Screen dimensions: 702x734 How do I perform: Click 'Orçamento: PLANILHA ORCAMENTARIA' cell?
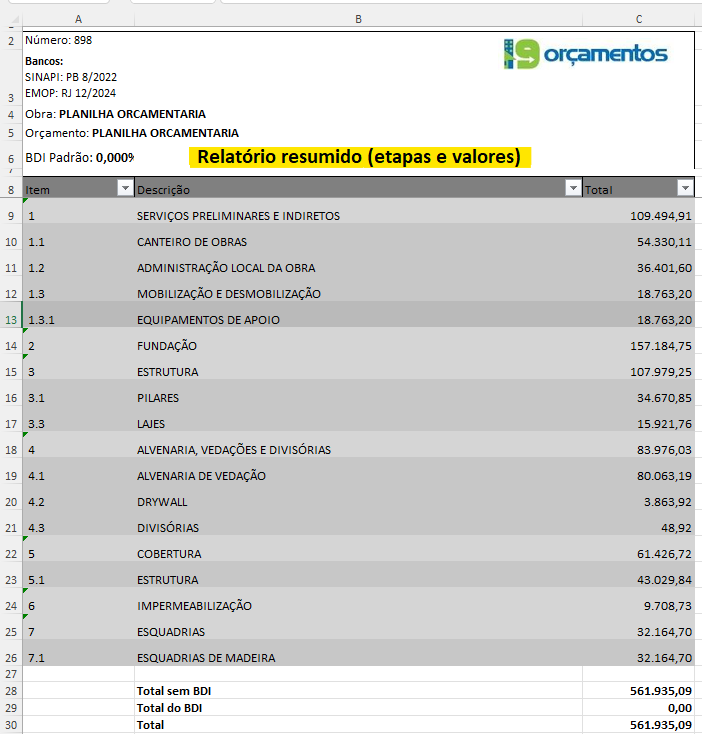point(132,133)
